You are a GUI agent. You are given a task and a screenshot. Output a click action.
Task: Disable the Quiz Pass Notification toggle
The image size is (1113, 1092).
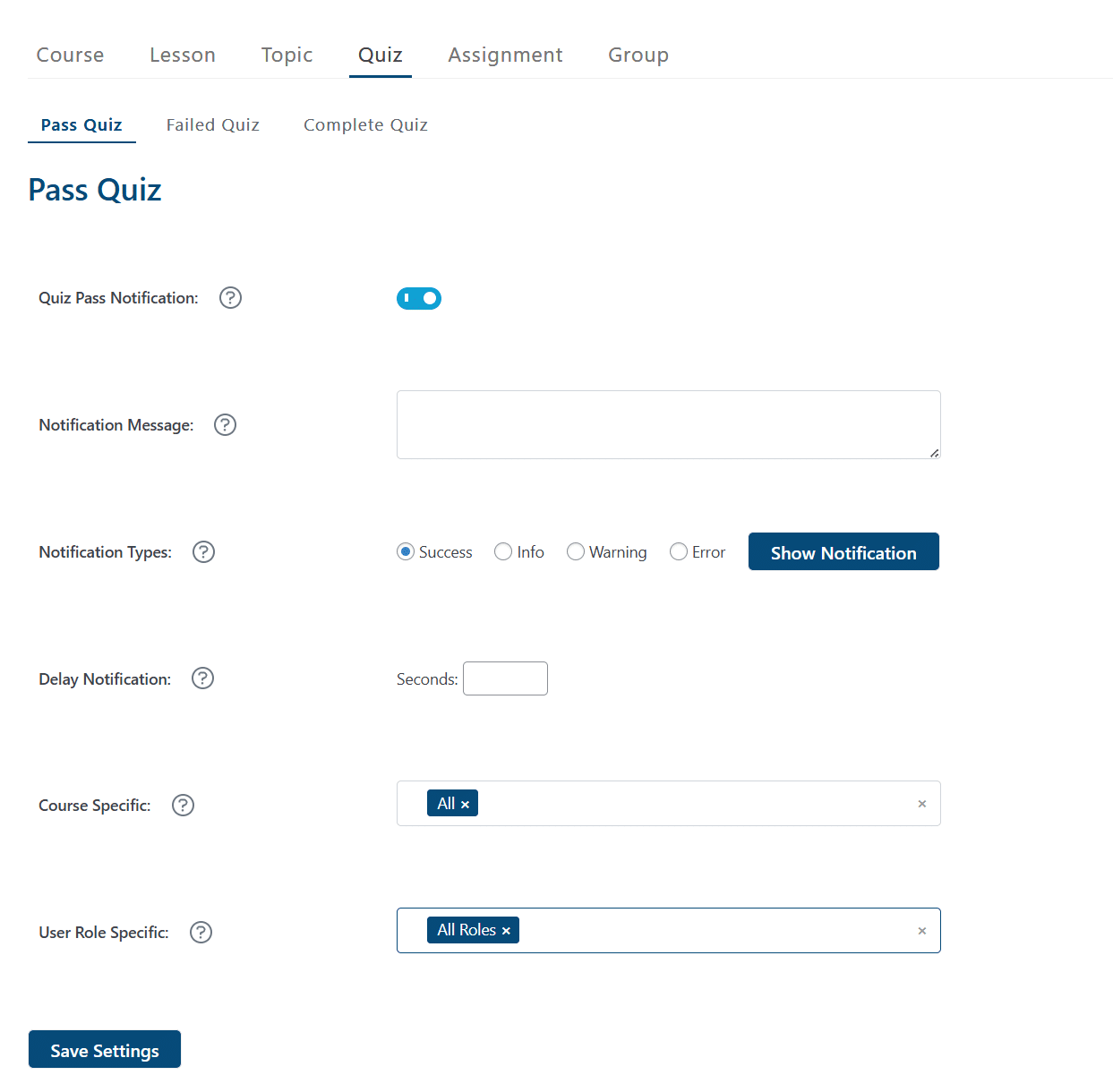(419, 298)
